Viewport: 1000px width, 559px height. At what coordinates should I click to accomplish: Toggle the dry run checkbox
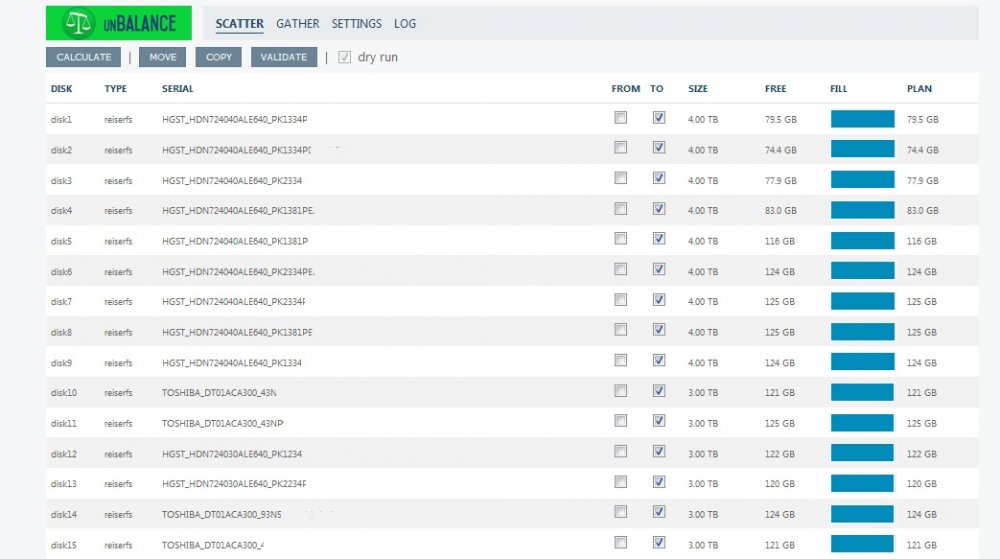(344, 57)
